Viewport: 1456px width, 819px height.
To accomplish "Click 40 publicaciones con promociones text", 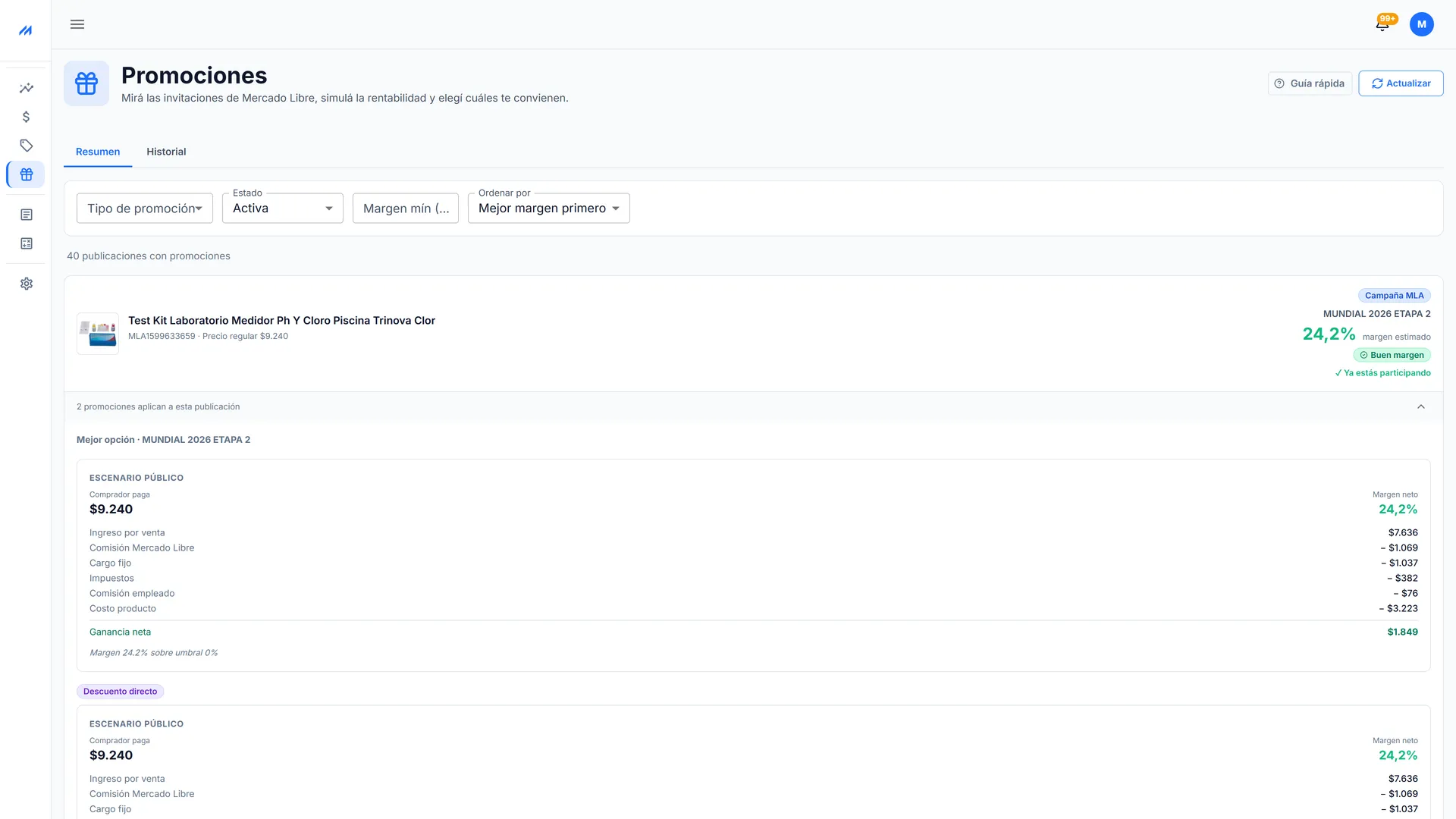I will [149, 256].
